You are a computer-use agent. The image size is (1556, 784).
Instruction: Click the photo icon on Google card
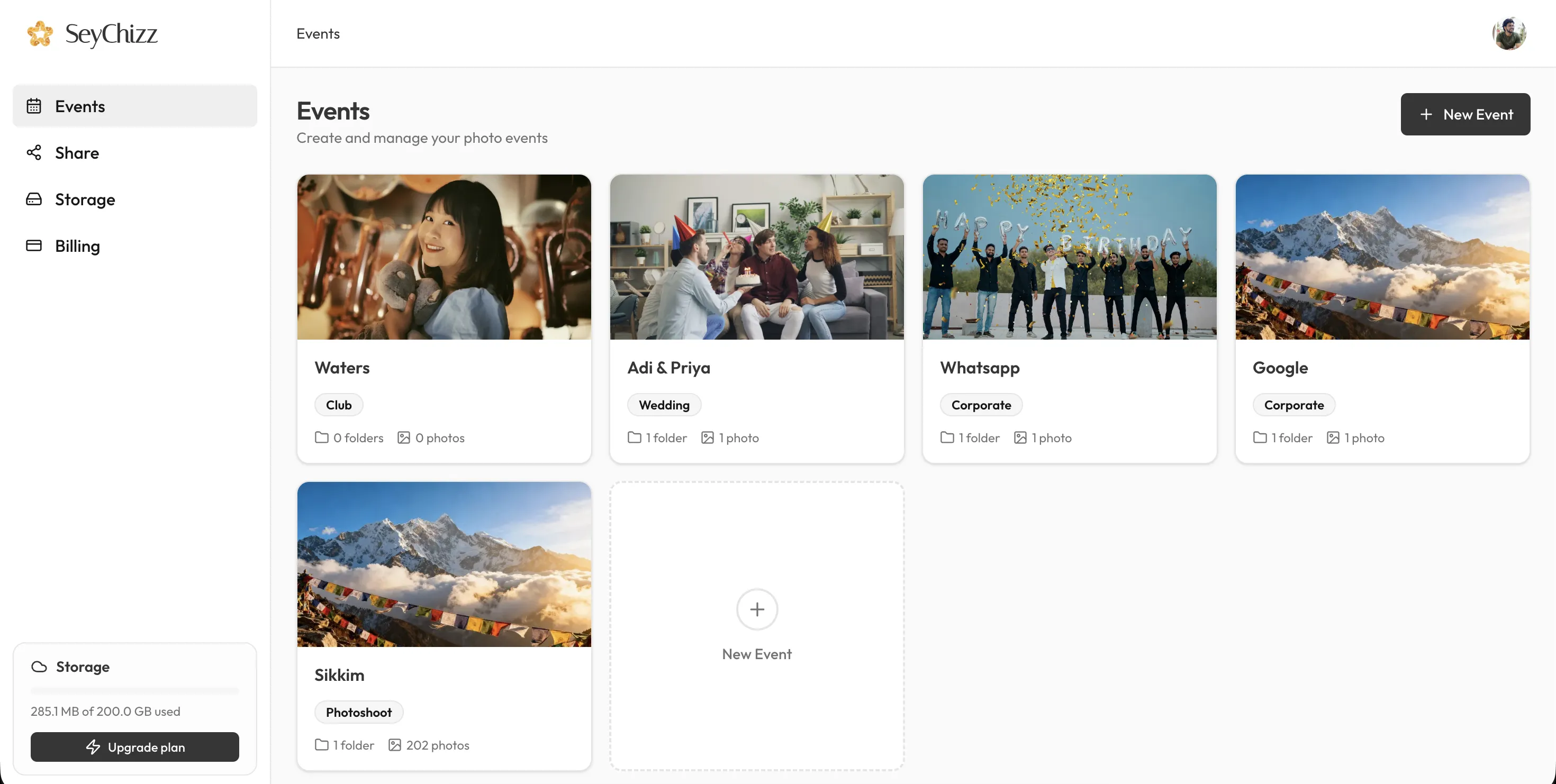click(x=1333, y=437)
